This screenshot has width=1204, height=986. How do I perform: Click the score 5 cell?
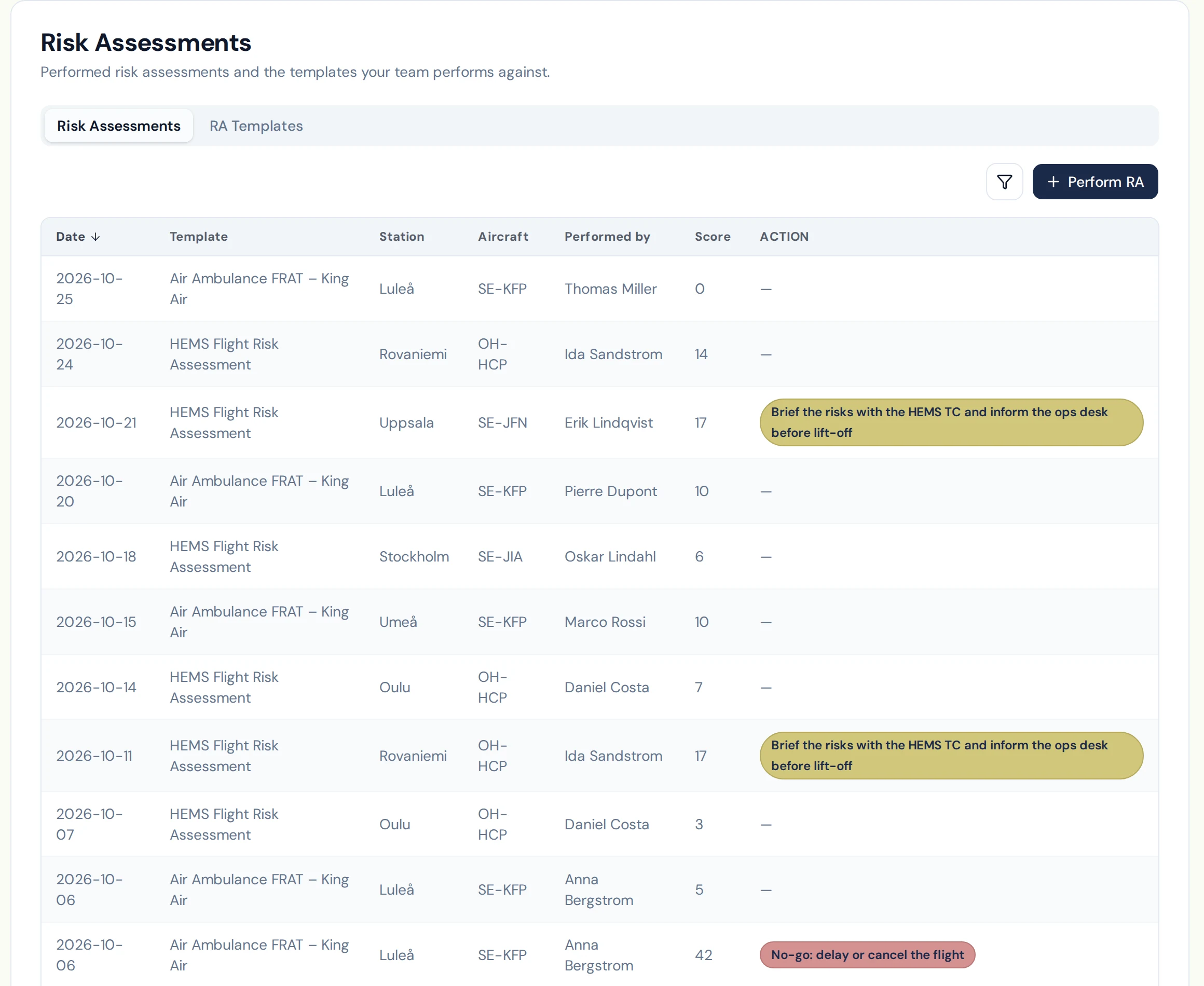699,889
